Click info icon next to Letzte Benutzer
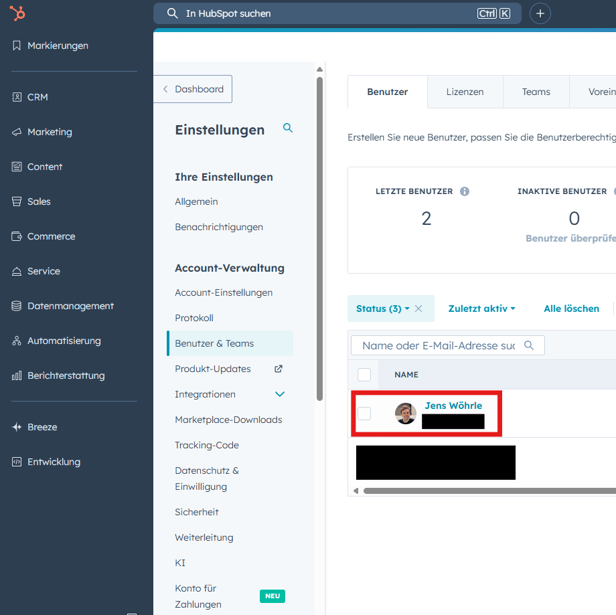Image resolution: width=616 pixels, height=615 pixels. (x=464, y=191)
